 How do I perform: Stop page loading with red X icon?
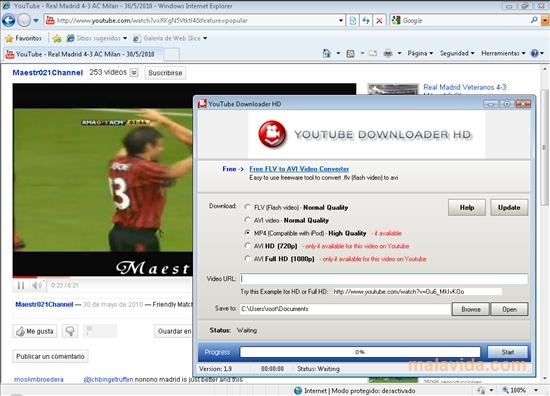379,21
